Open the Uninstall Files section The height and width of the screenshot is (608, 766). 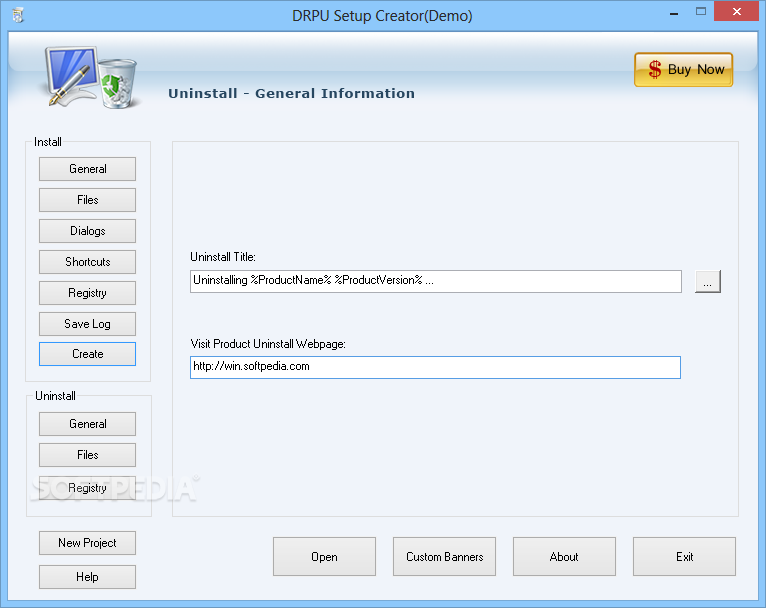[87, 455]
